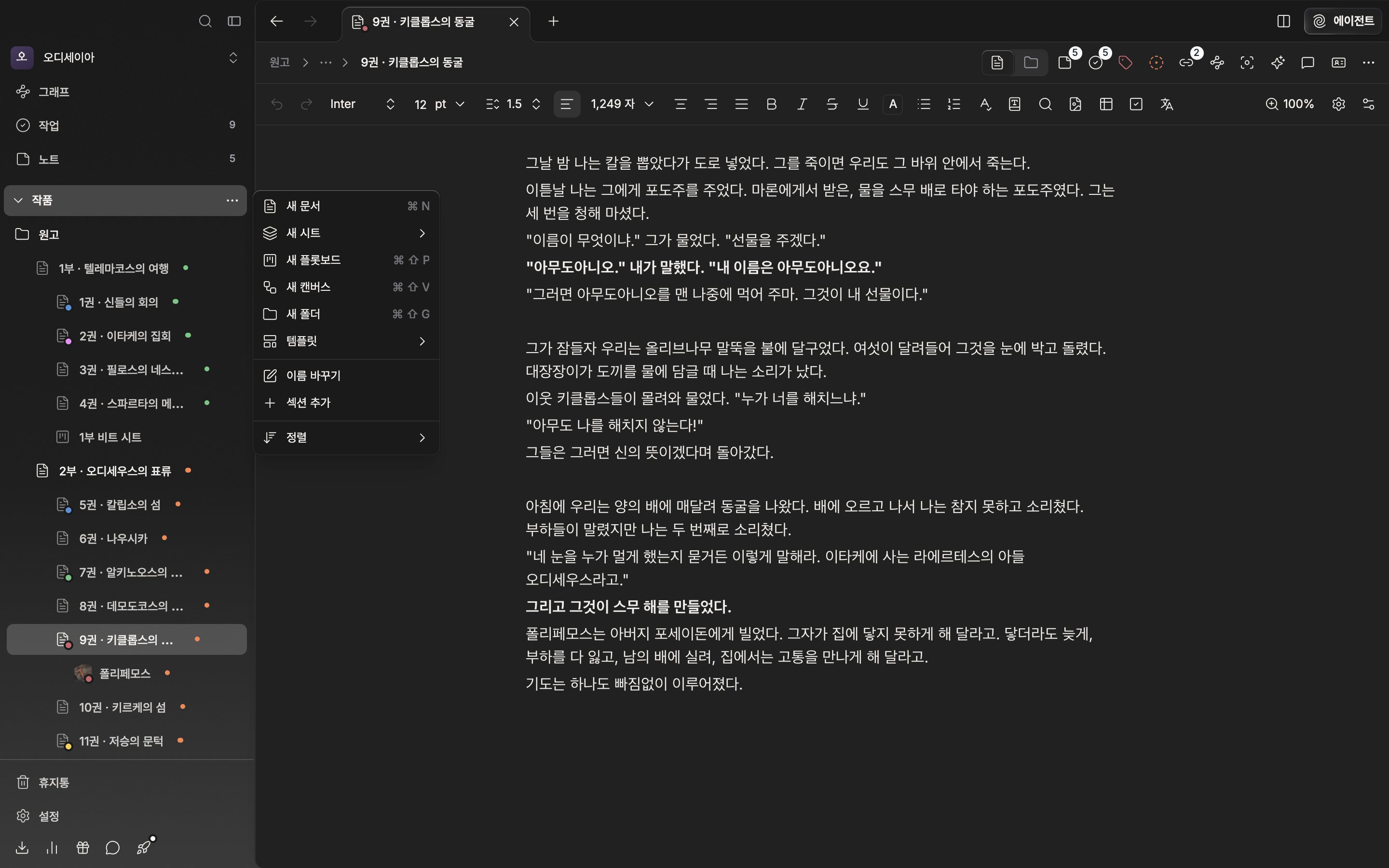This screenshot has height=868, width=1389.
Task: Toggle underline formatting
Action: [863, 104]
